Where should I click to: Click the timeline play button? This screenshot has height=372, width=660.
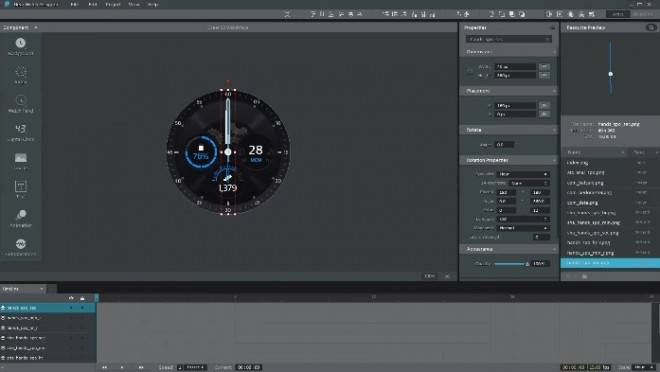click(122, 367)
